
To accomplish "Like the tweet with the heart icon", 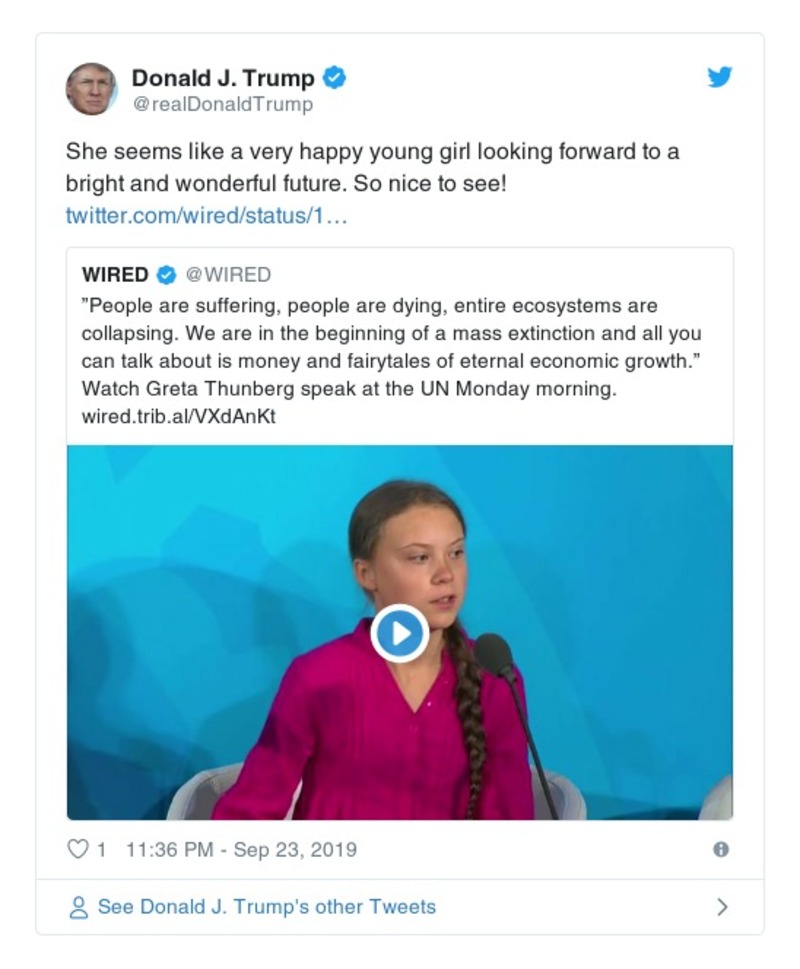I will point(77,850).
